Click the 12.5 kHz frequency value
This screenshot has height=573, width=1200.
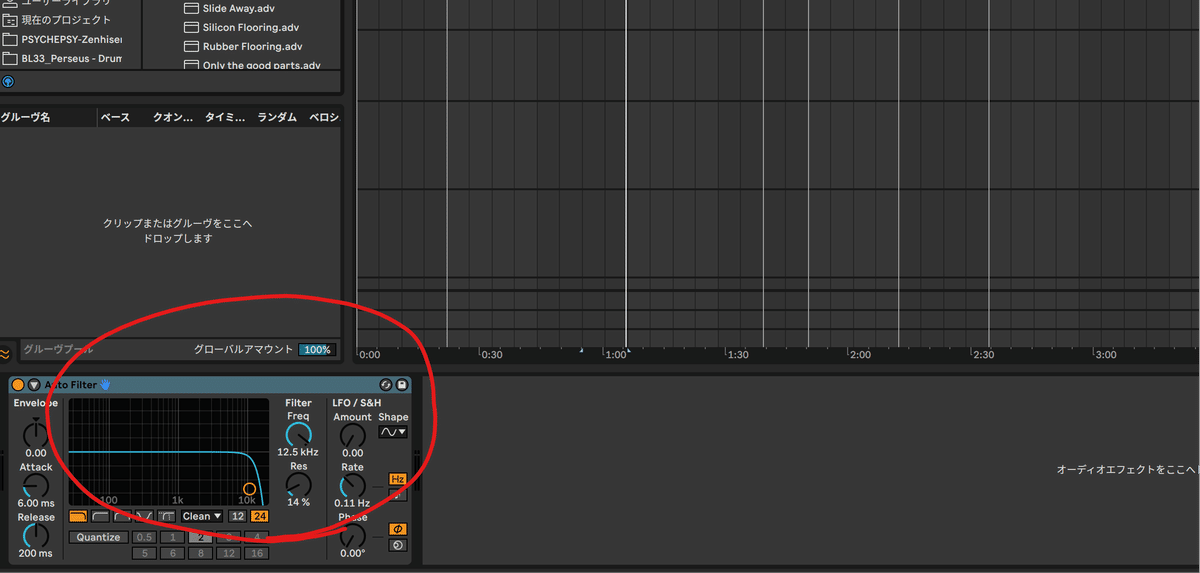(298, 453)
